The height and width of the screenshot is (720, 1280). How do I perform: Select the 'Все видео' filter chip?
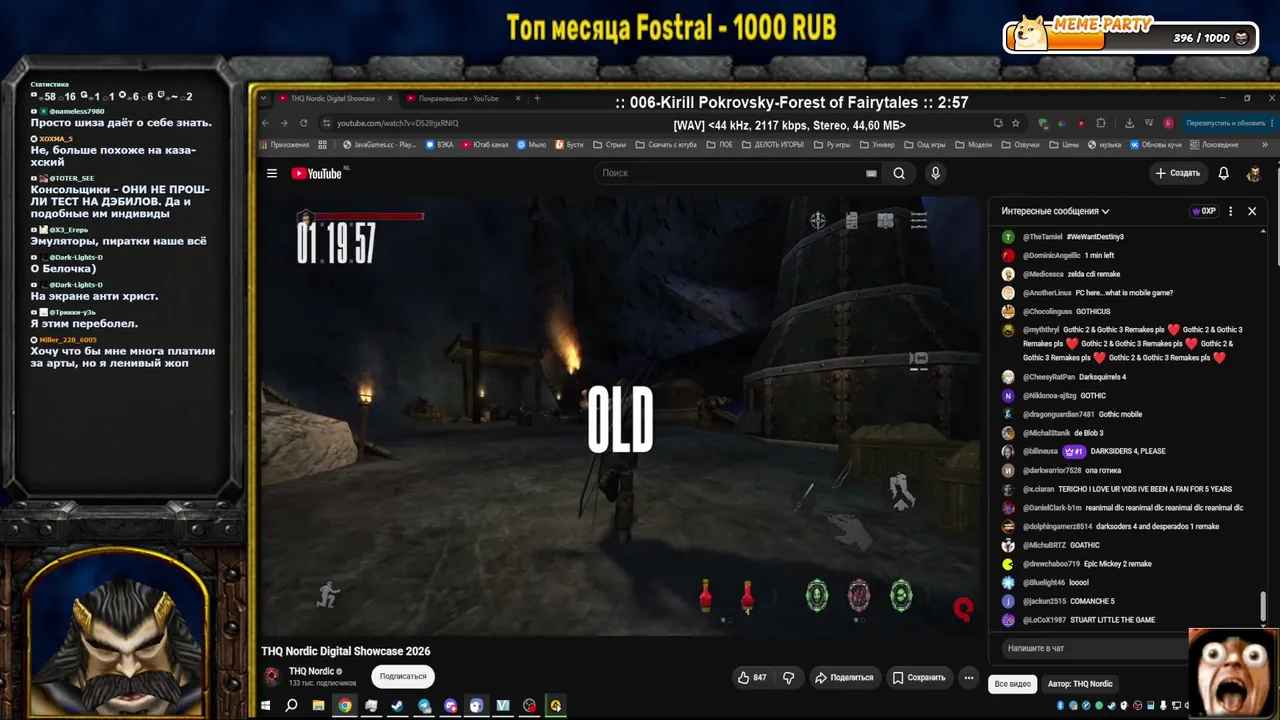[x=1013, y=684]
